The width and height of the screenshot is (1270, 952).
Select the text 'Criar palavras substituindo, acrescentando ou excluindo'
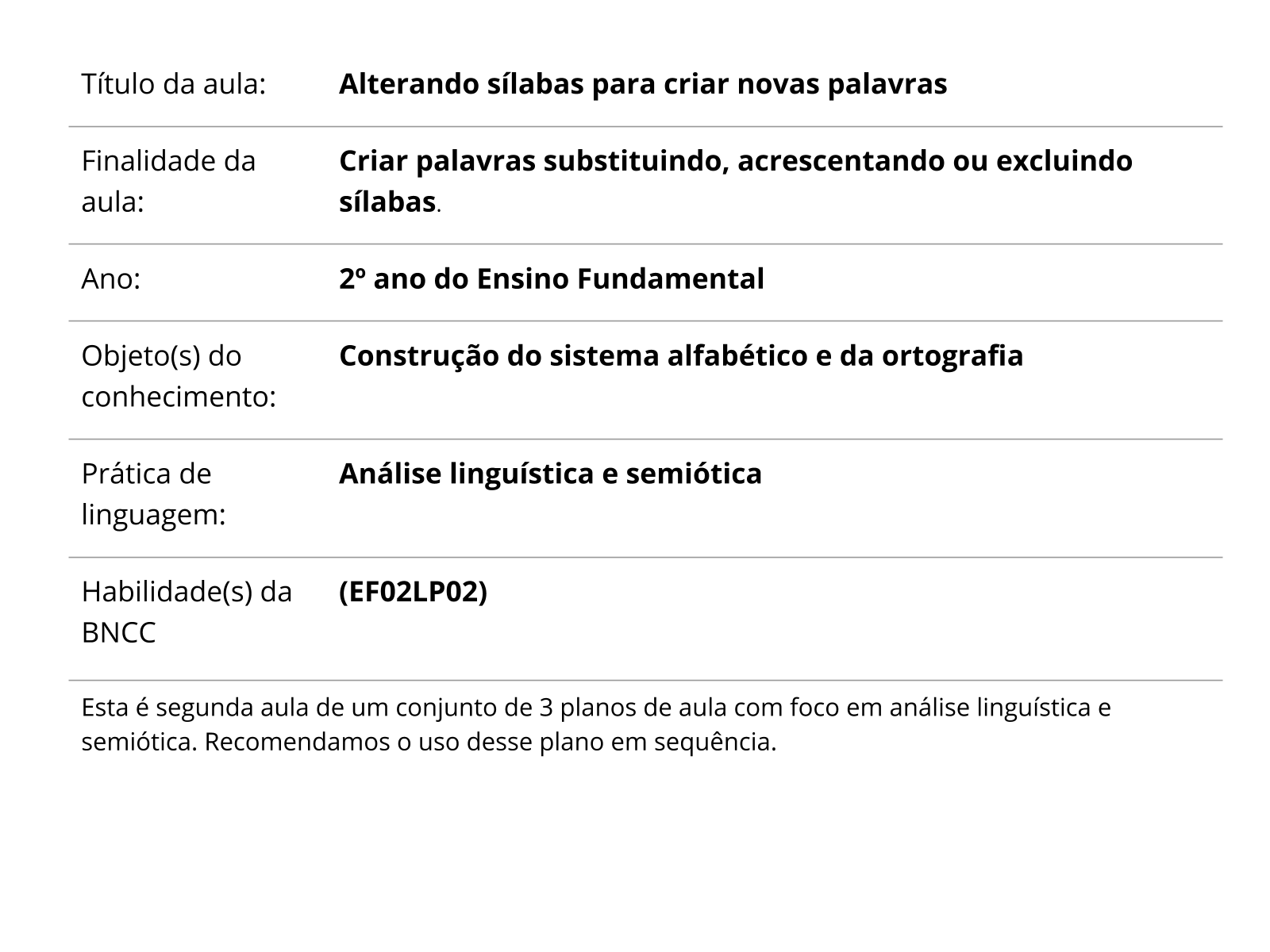coord(736,160)
